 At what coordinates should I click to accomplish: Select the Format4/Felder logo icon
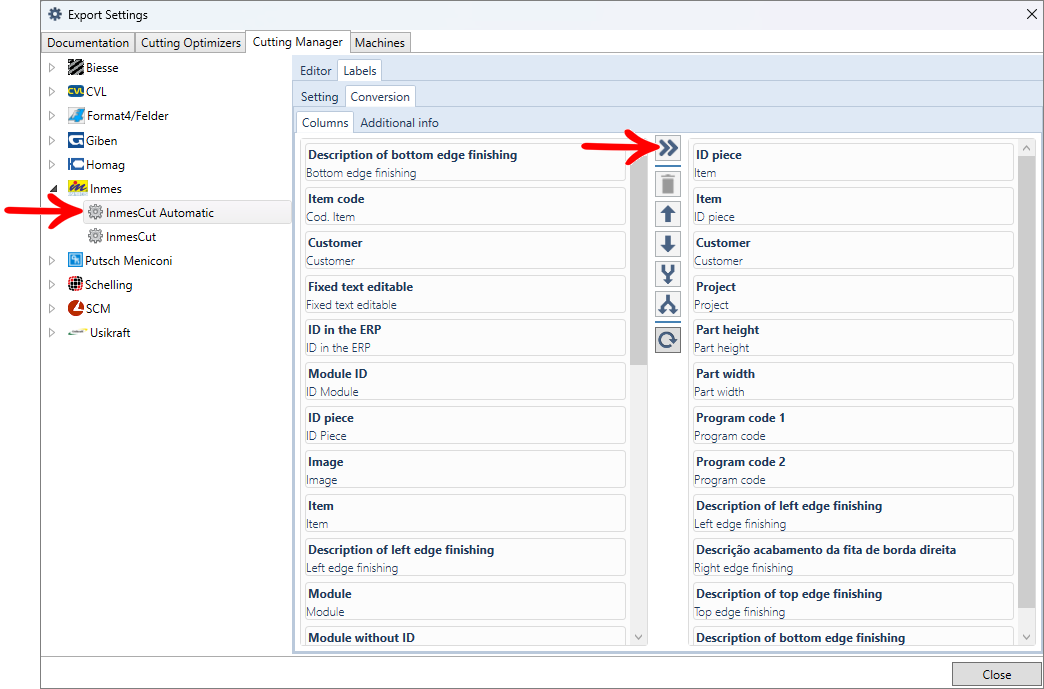tap(76, 115)
